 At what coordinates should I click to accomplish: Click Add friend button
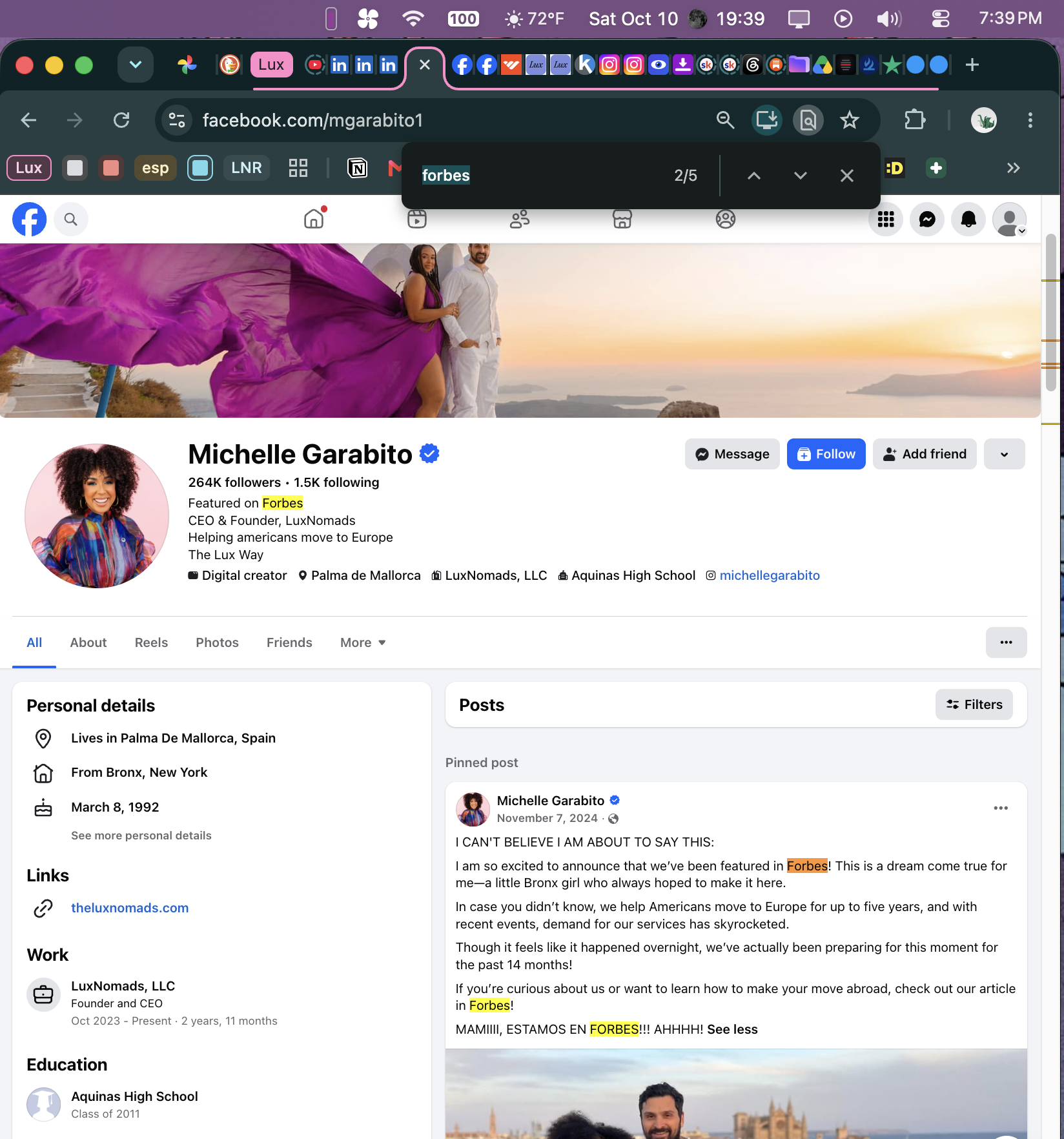[924, 454]
